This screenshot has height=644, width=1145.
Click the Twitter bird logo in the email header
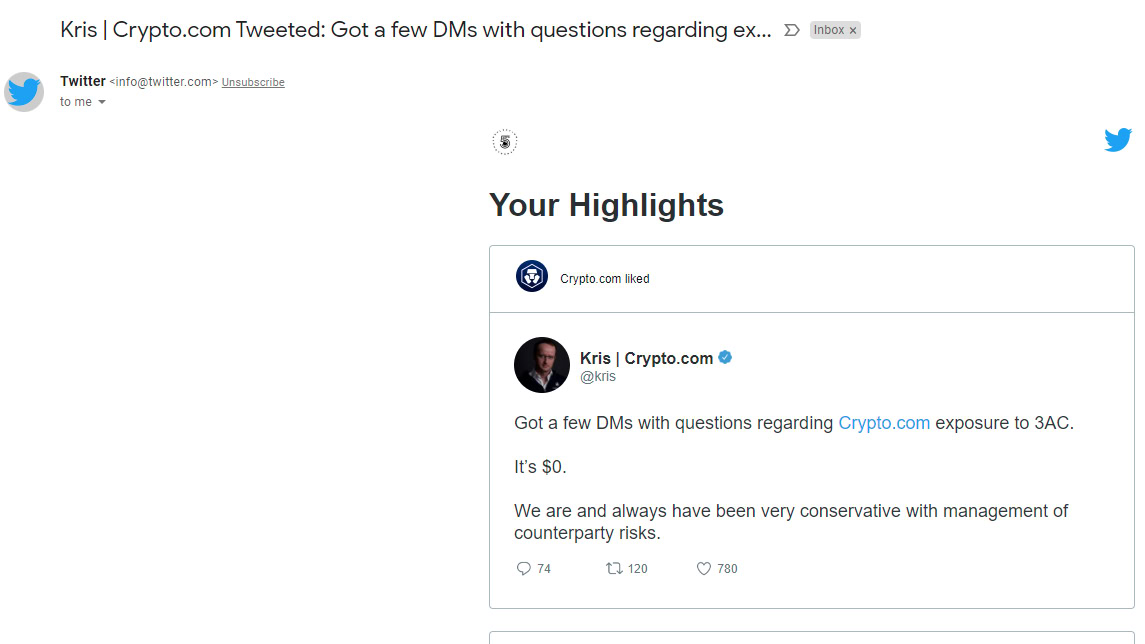point(1118,140)
